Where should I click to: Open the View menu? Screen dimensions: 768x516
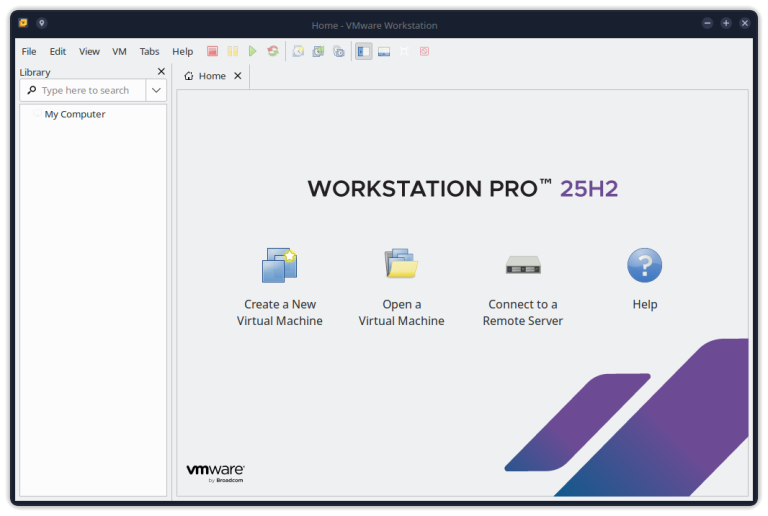pos(89,51)
